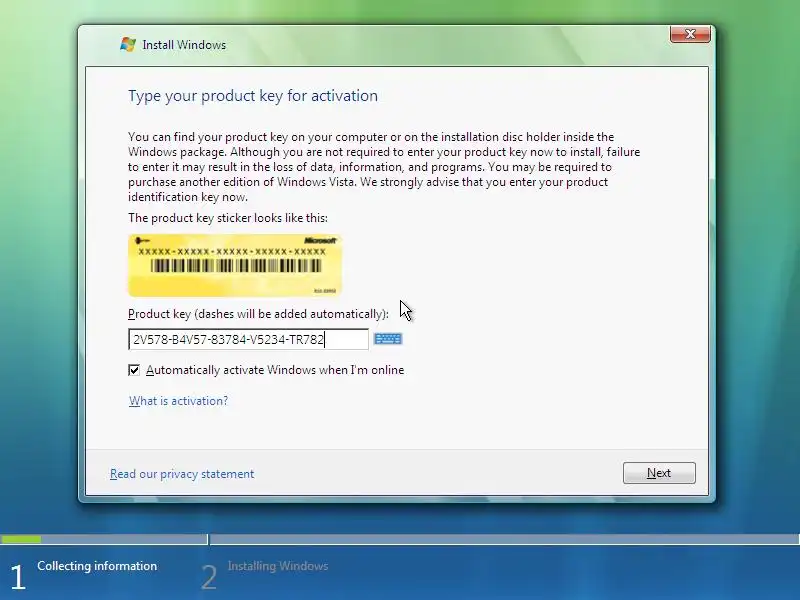Click the product key sticker image
Image resolution: width=800 pixels, height=600 pixels.
pos(235,265)
